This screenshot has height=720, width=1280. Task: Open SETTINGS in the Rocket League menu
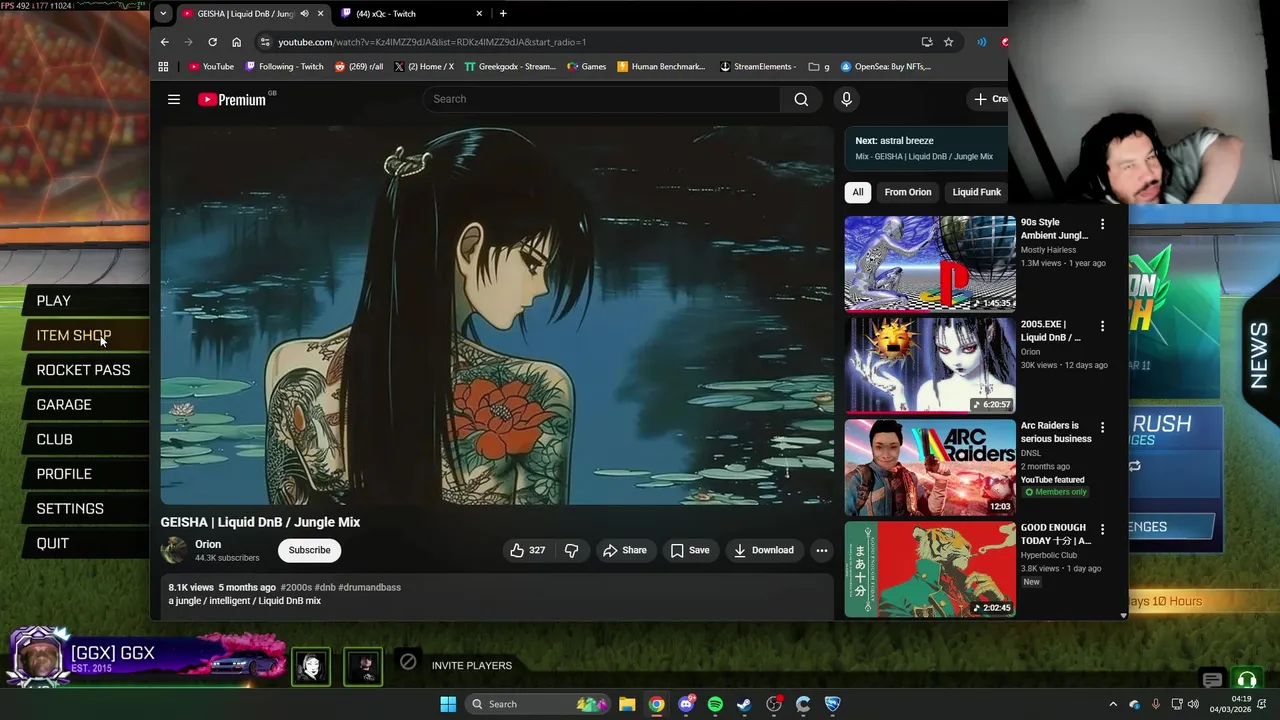point(70,509)
